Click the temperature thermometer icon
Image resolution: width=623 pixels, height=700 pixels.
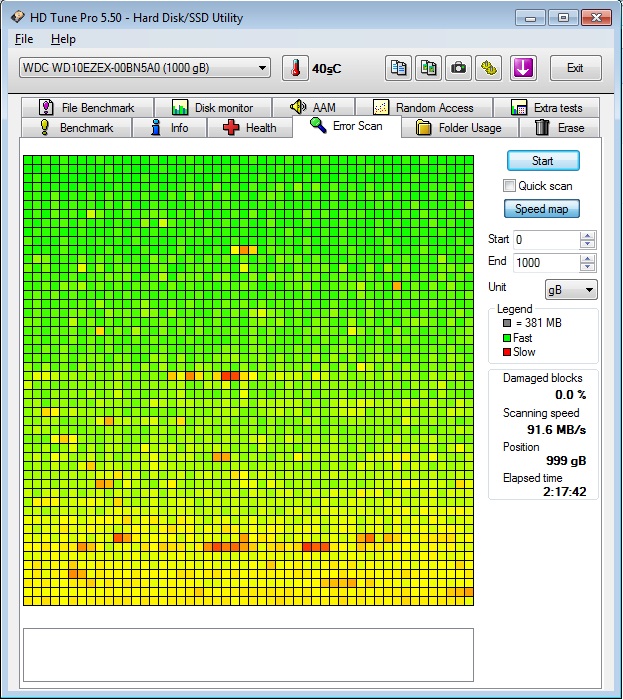[x=295, y=68]
